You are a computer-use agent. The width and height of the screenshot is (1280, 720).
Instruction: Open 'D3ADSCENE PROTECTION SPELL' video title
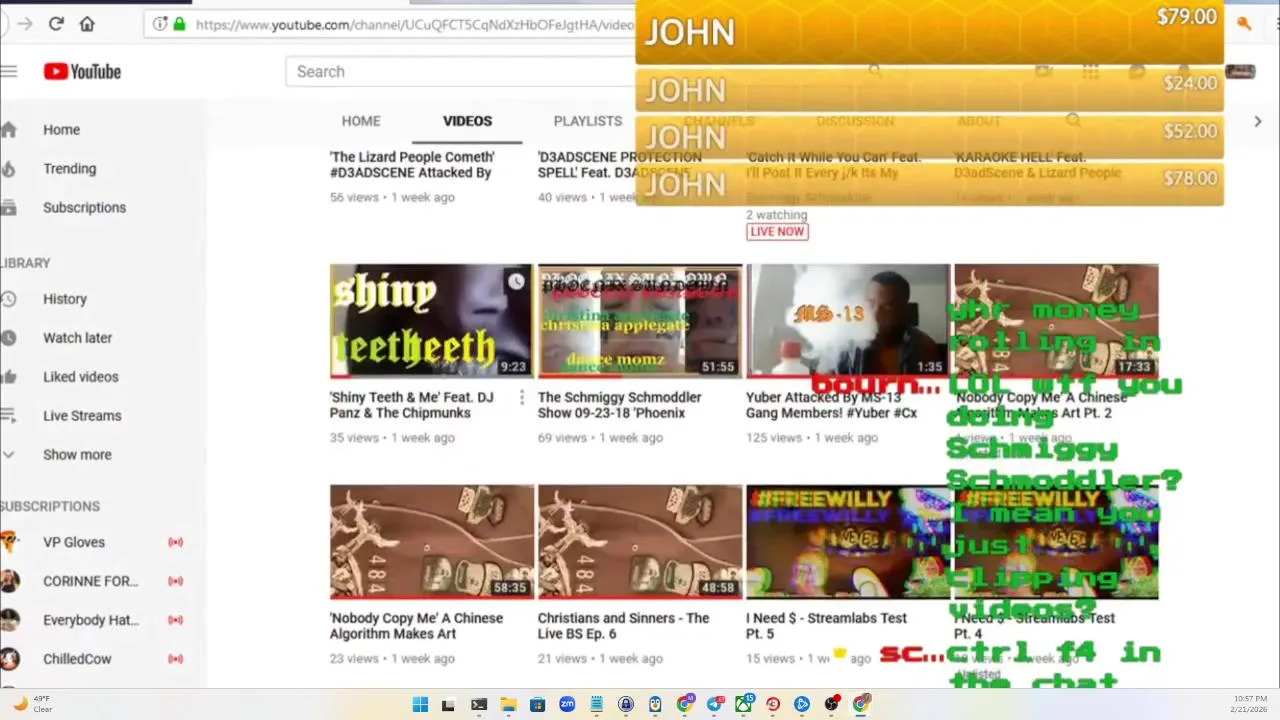pos(619,164)
